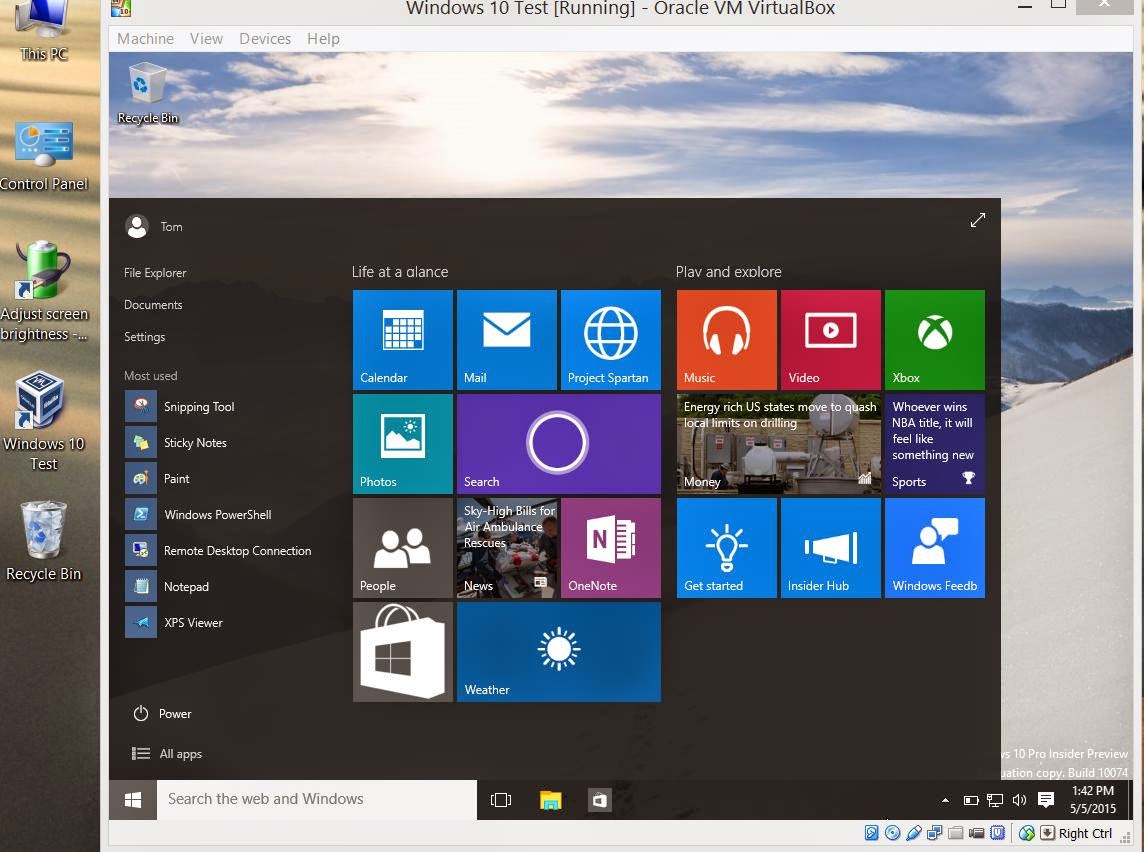1144x852 pixels.
Task: Show hidden tray icons arrow
Action: tap(946, 800)
